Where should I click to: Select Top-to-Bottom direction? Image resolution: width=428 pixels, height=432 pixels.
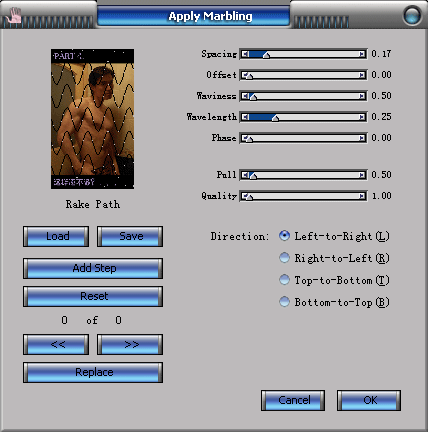[284, 280]
